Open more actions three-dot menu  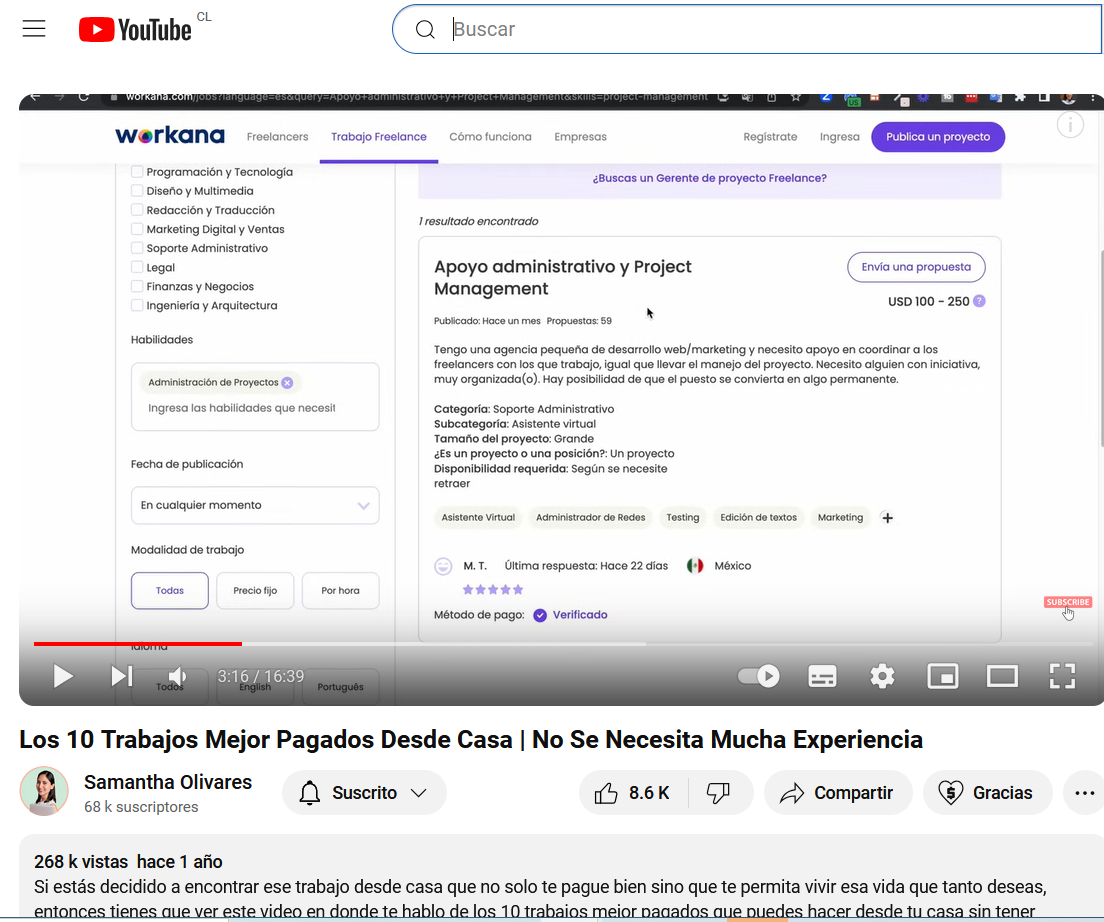[1084, 792]
